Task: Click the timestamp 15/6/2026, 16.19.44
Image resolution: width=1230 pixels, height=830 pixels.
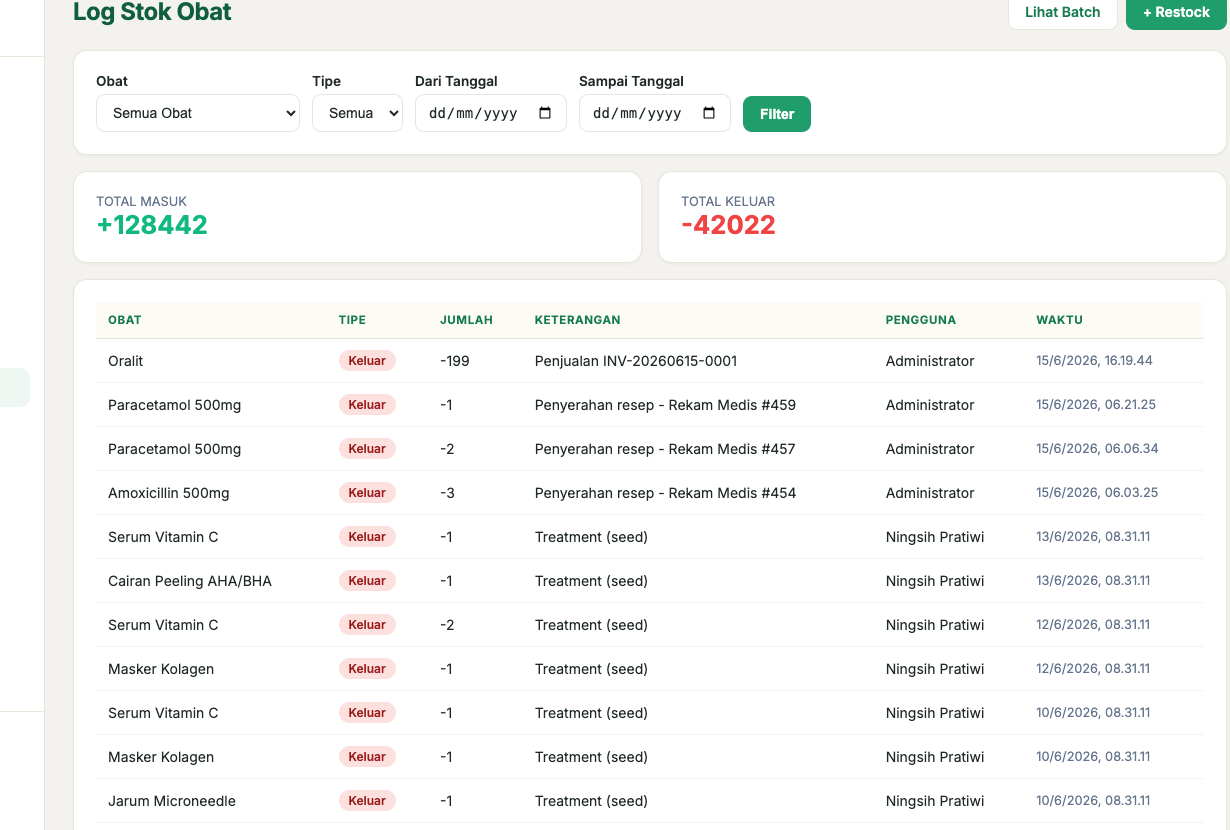Action: click(1094, 361)
